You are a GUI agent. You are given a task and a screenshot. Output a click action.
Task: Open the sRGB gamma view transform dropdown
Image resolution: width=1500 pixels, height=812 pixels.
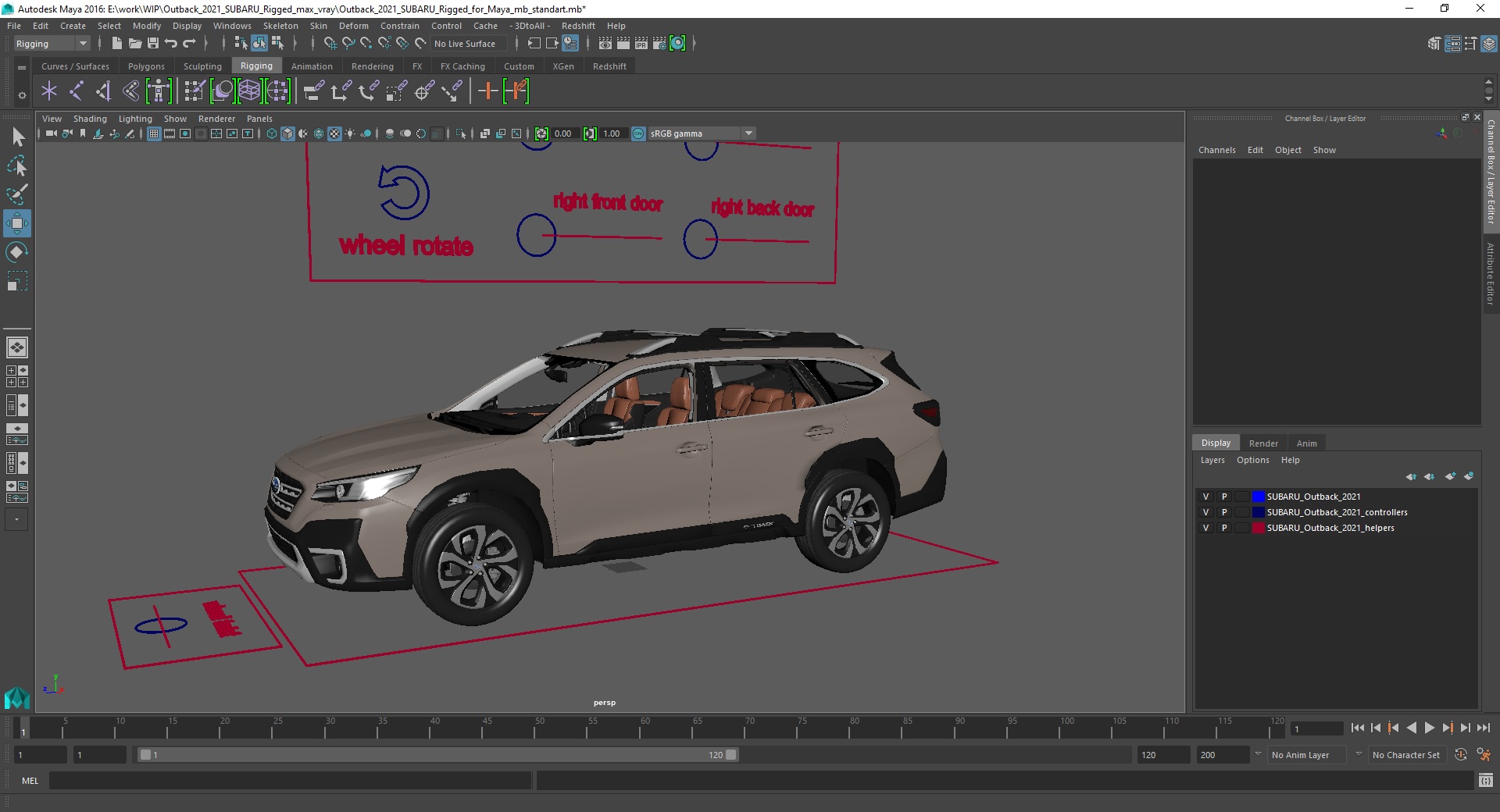702,134
